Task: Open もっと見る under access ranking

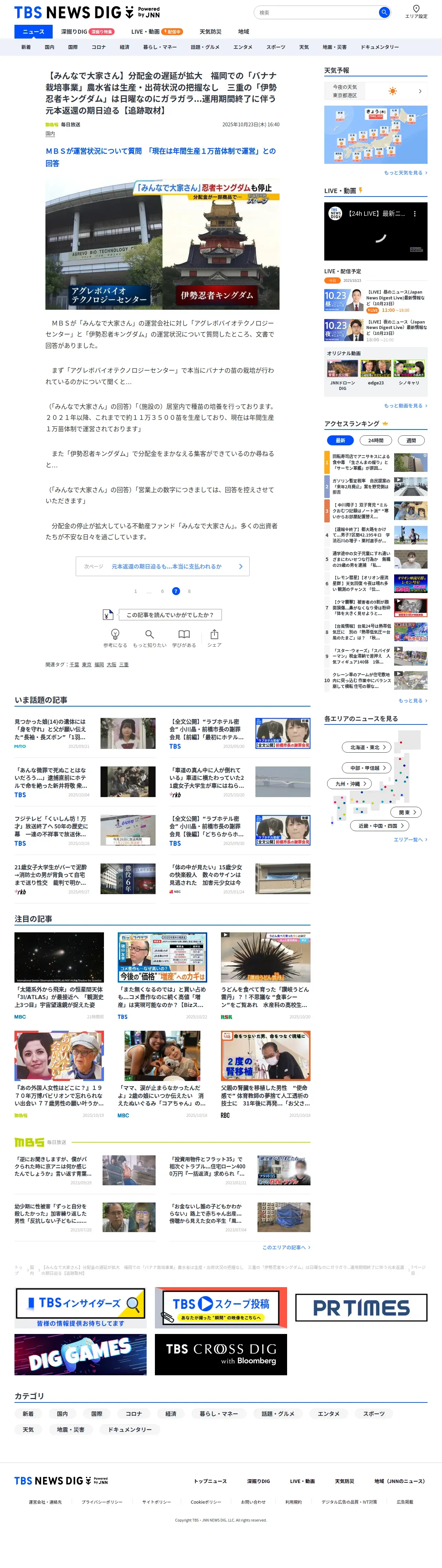Action: (413, 701)
